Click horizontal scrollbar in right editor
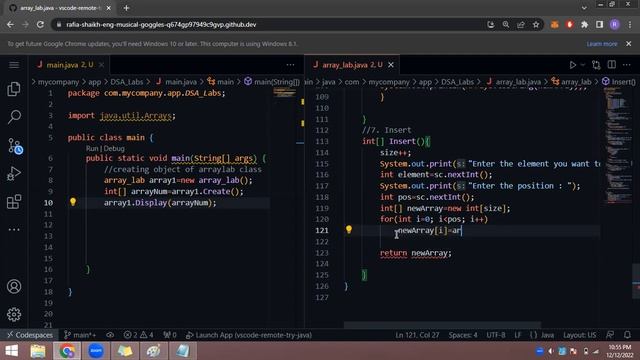 pos(443,325)
